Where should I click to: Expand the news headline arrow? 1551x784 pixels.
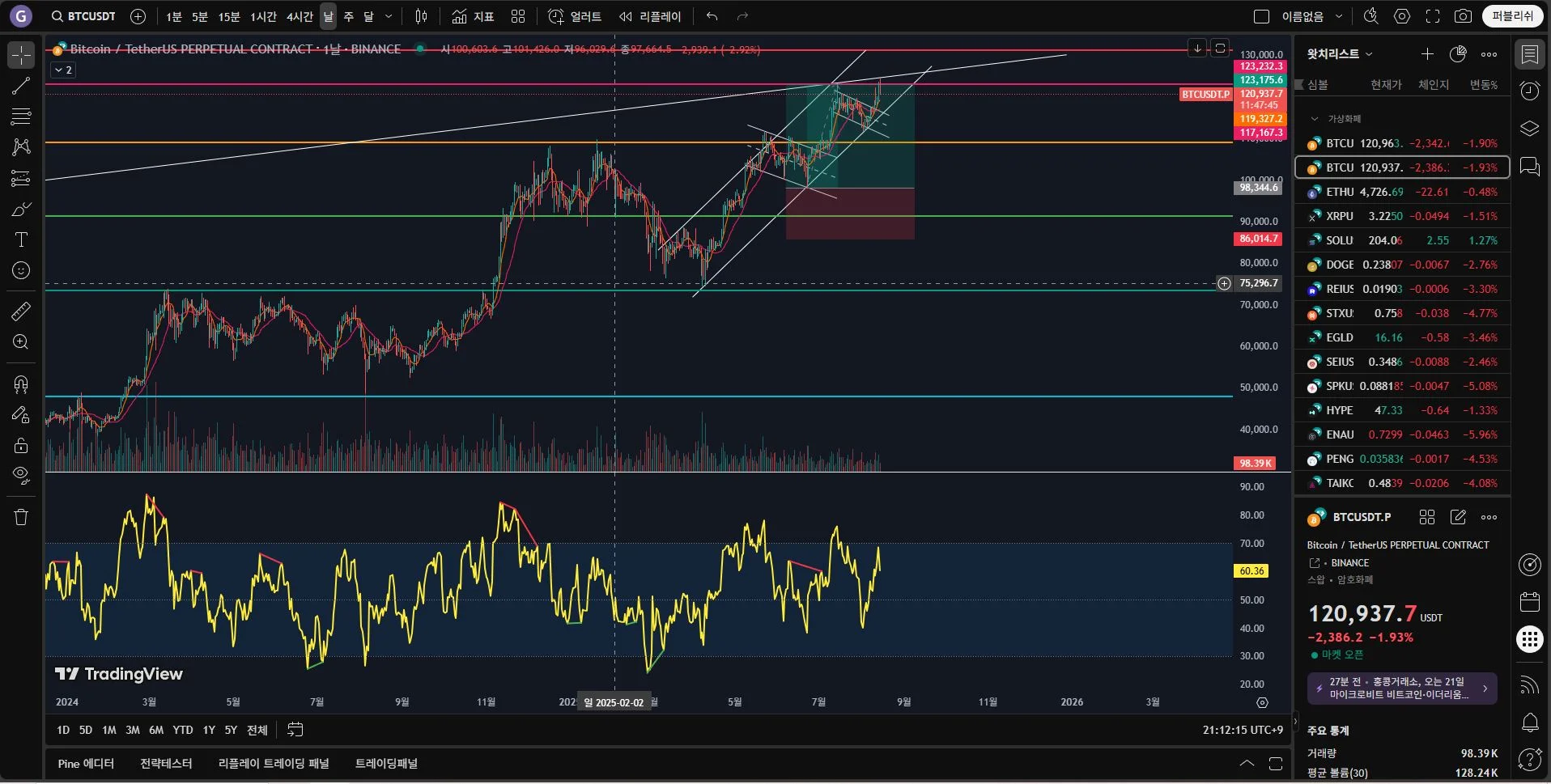pos(1485,689)
